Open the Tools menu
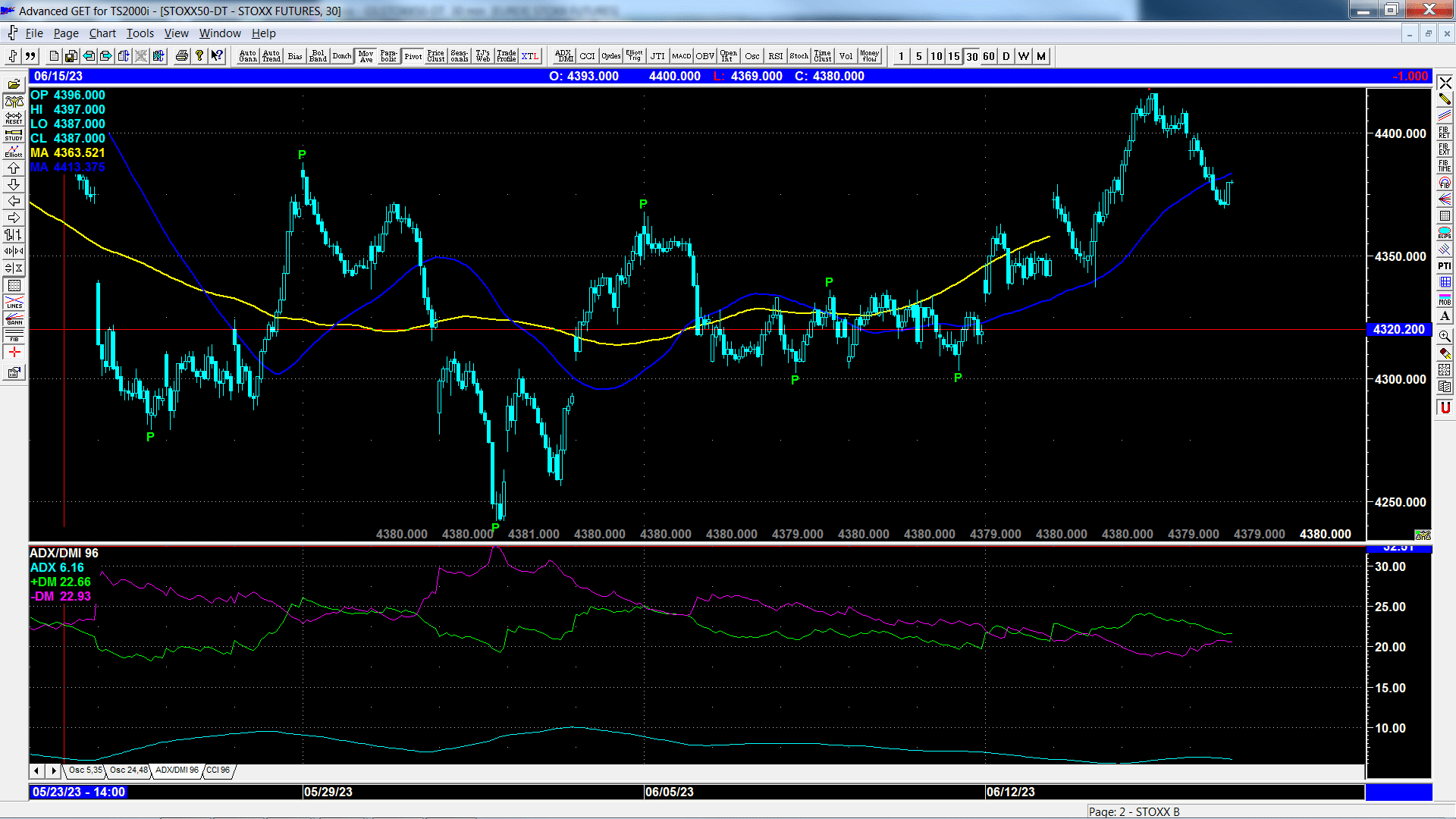The height and width of the screenshot is (819, 1456). pyautogui.click(x=140, y=33)
